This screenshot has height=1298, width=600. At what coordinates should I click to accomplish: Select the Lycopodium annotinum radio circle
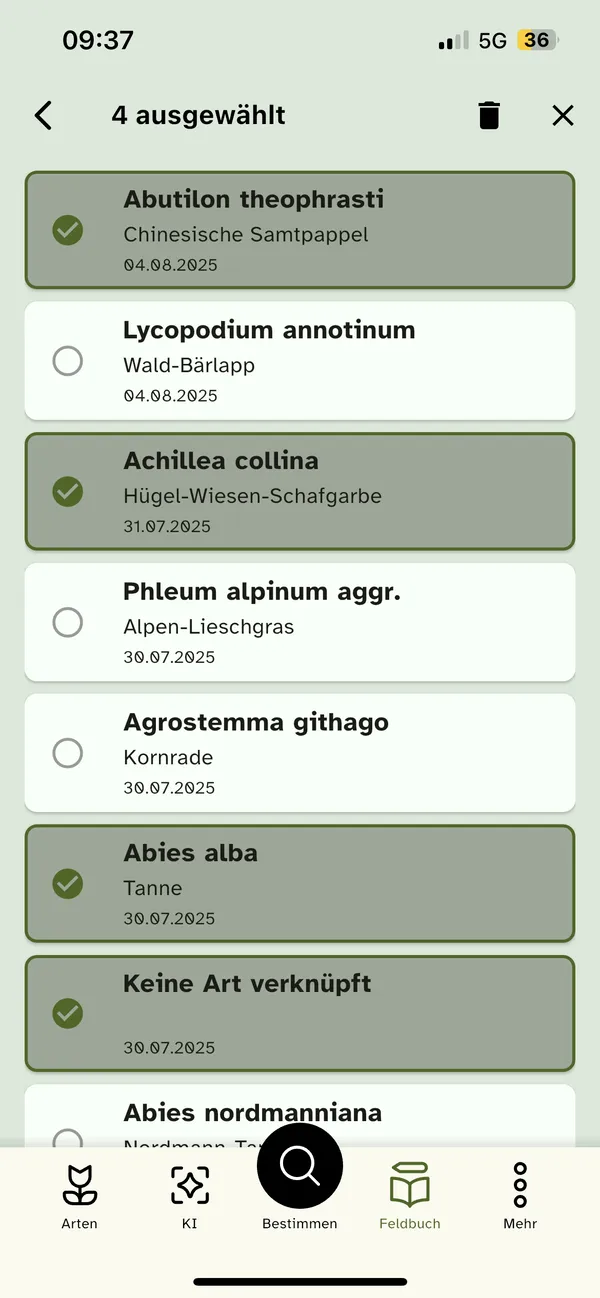pos(68,361)
